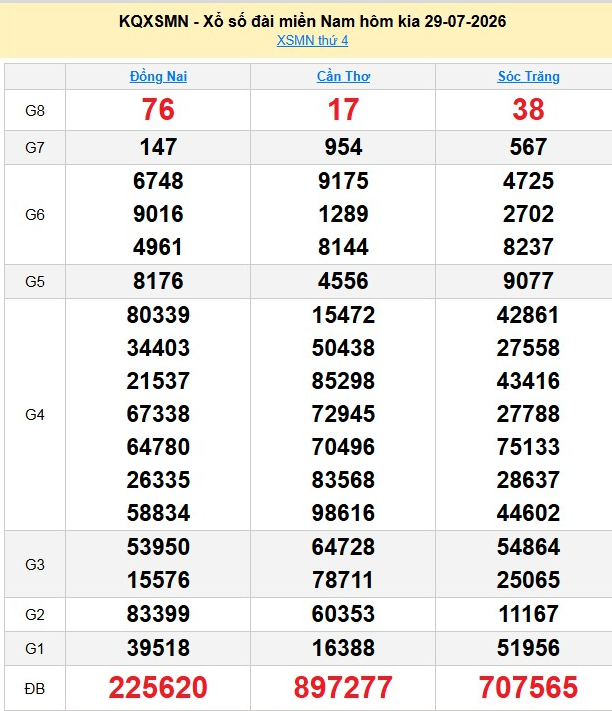Click the G2 row label
Screen dimensions: 612x711
[35, 614]
